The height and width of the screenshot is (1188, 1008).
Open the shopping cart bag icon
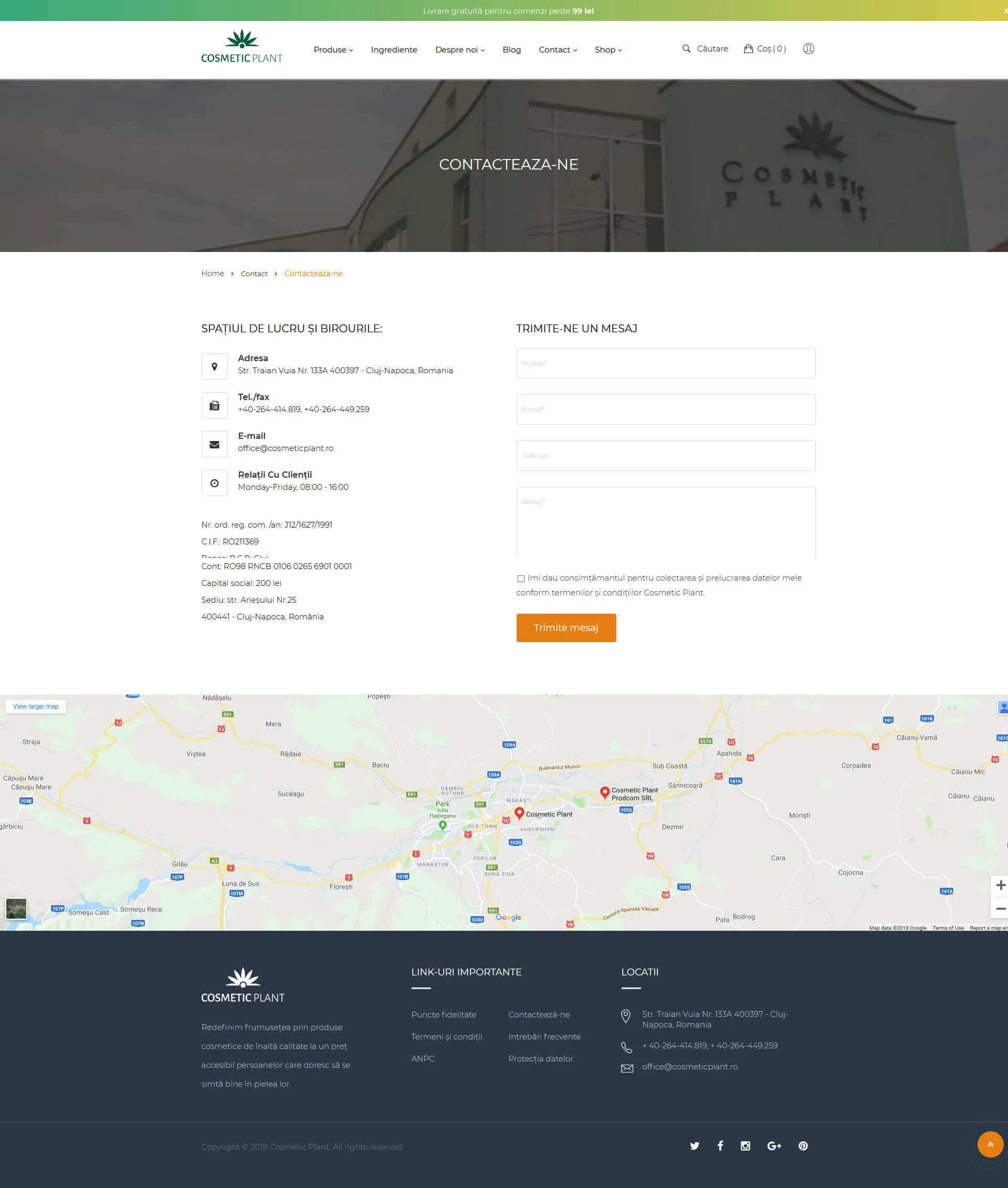pos(748,49)
